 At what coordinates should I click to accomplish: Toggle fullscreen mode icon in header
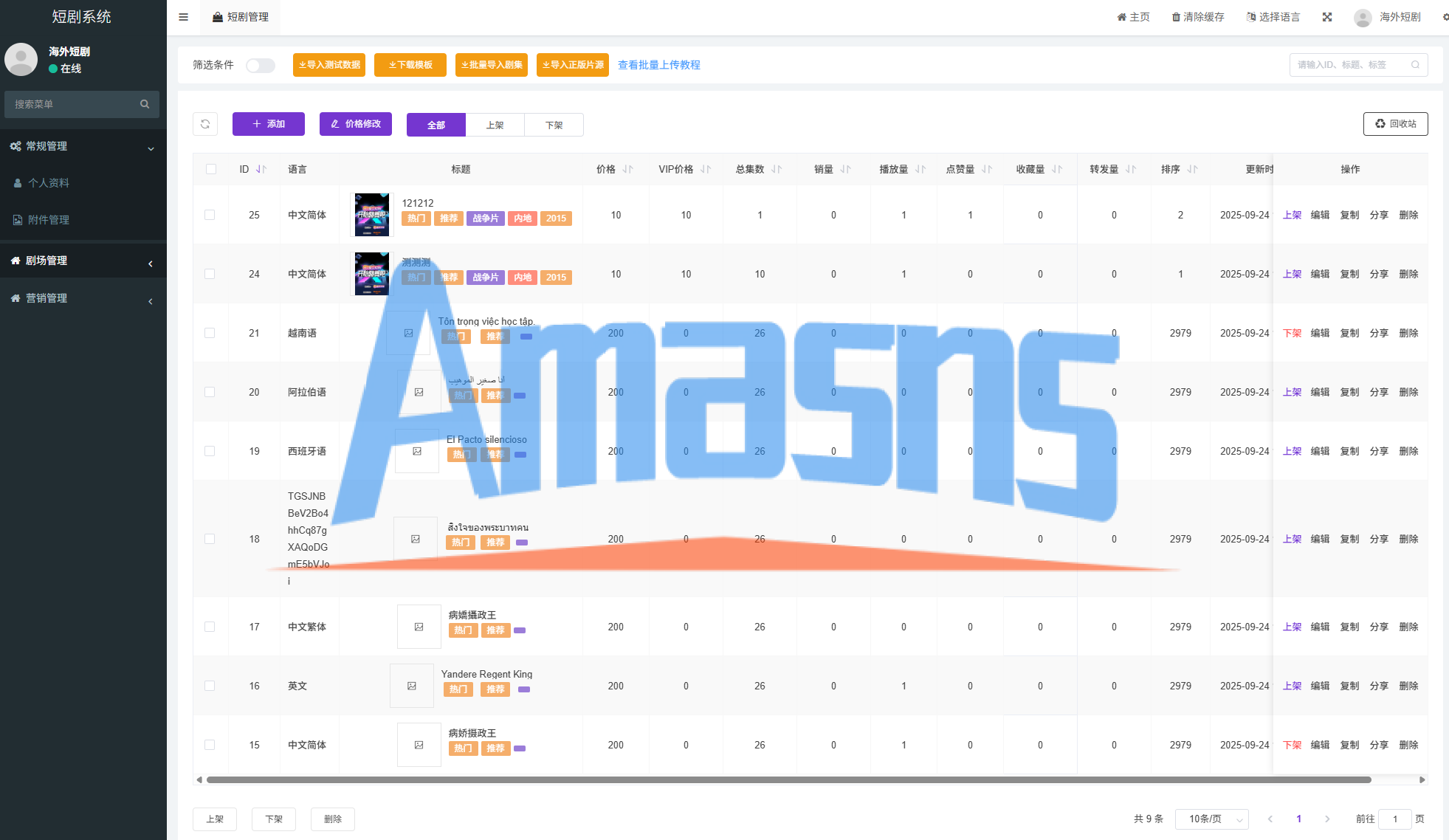tap(1327, 17)
